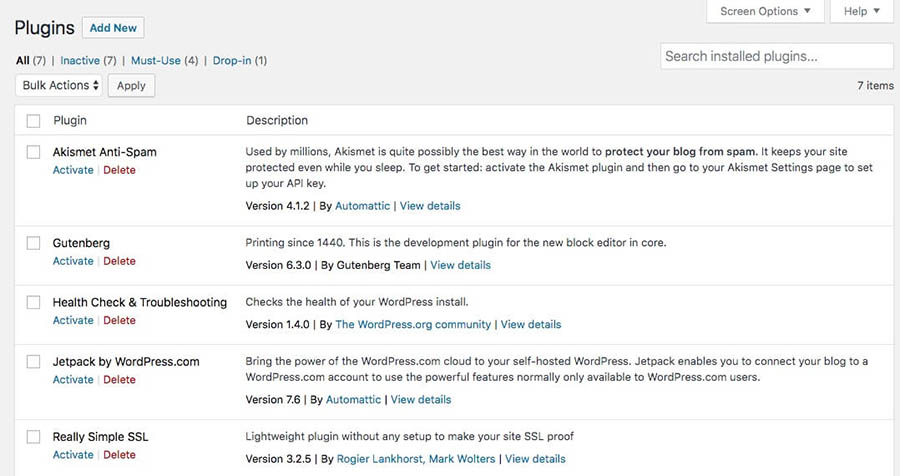Check the Akismet Anti-Spam checkbox
Image resolution: width=900 pixels, height=476 pixels.
tap(33, 152)
